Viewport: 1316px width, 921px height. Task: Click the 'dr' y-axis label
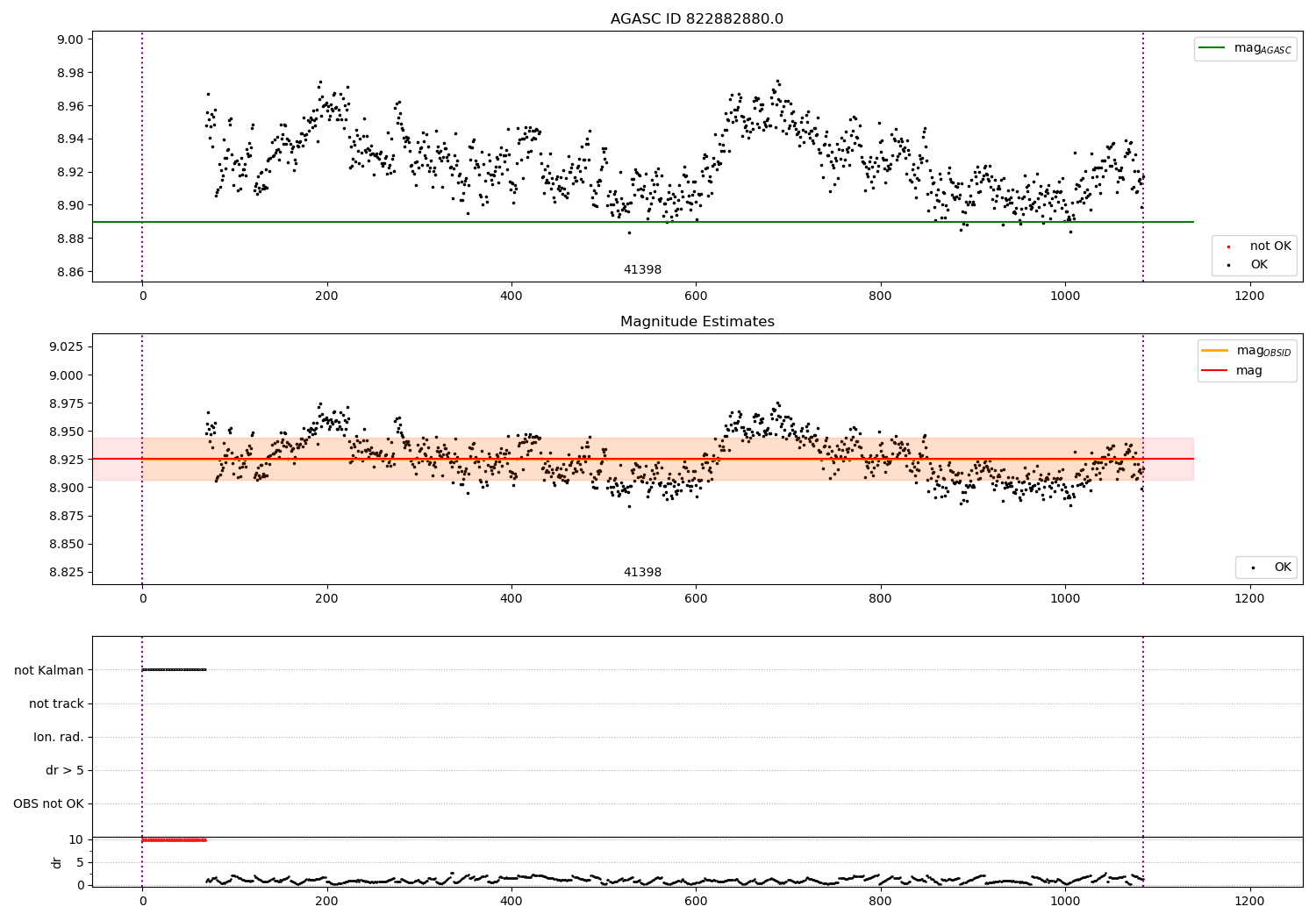[x=57, y=862]
